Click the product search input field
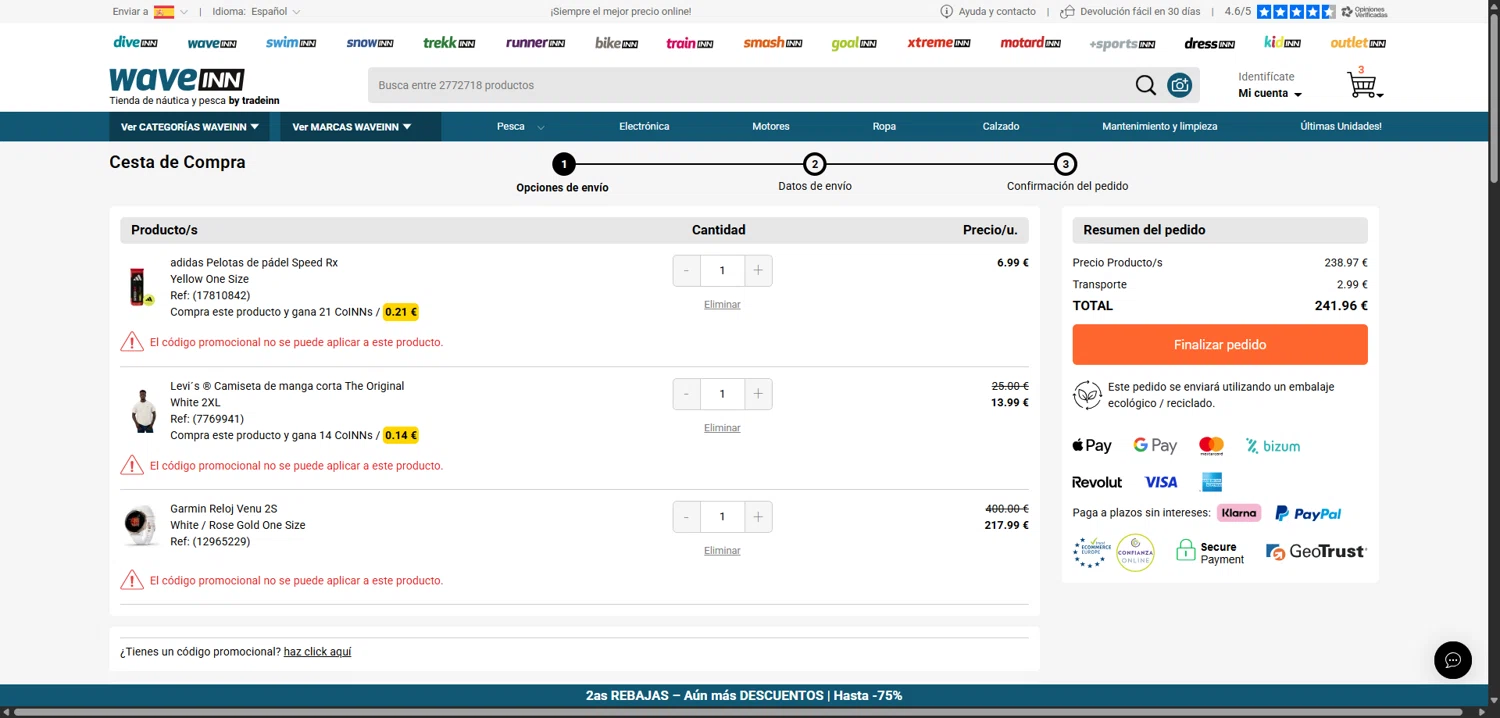 click(750, 85)
